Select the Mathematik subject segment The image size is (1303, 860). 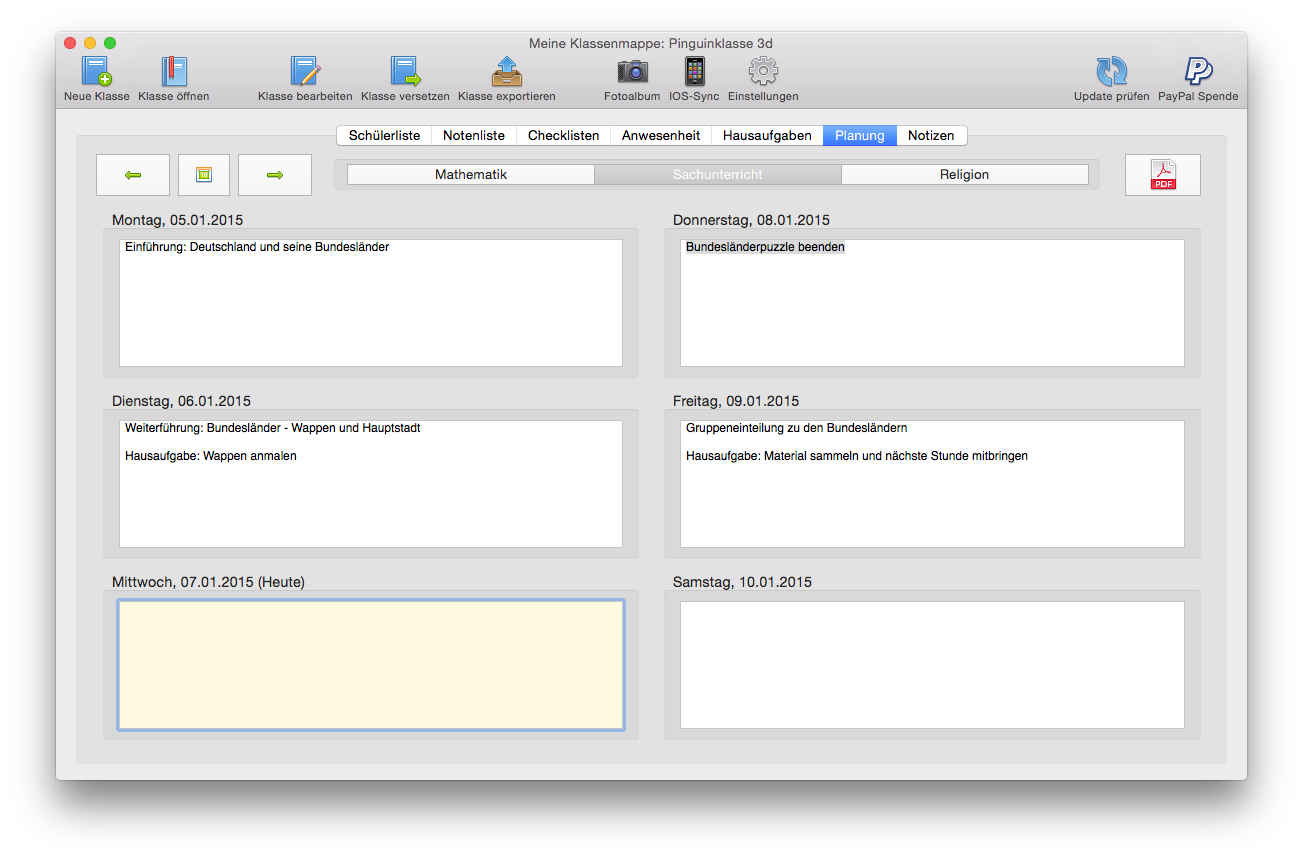pyautogui.click(x=471, y=175)
